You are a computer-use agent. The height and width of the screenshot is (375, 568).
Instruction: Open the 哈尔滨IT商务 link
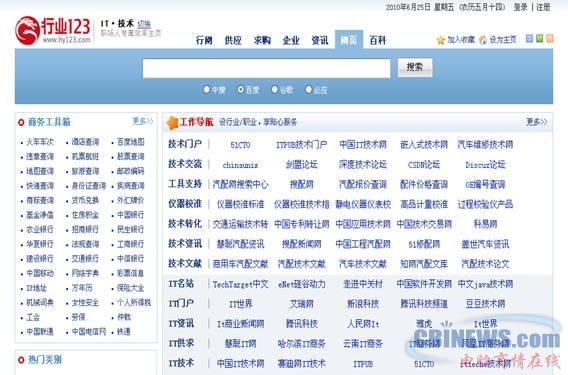click(x=301, y=343)
